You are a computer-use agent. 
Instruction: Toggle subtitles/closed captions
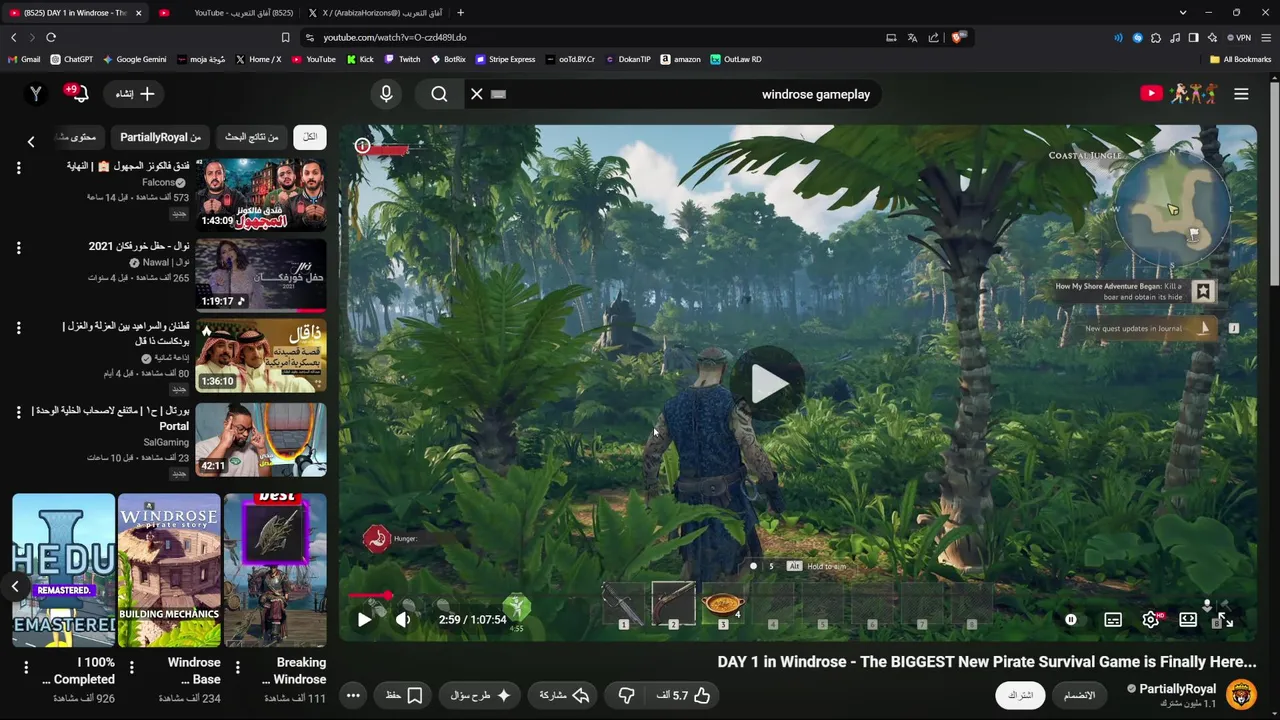1113,620
